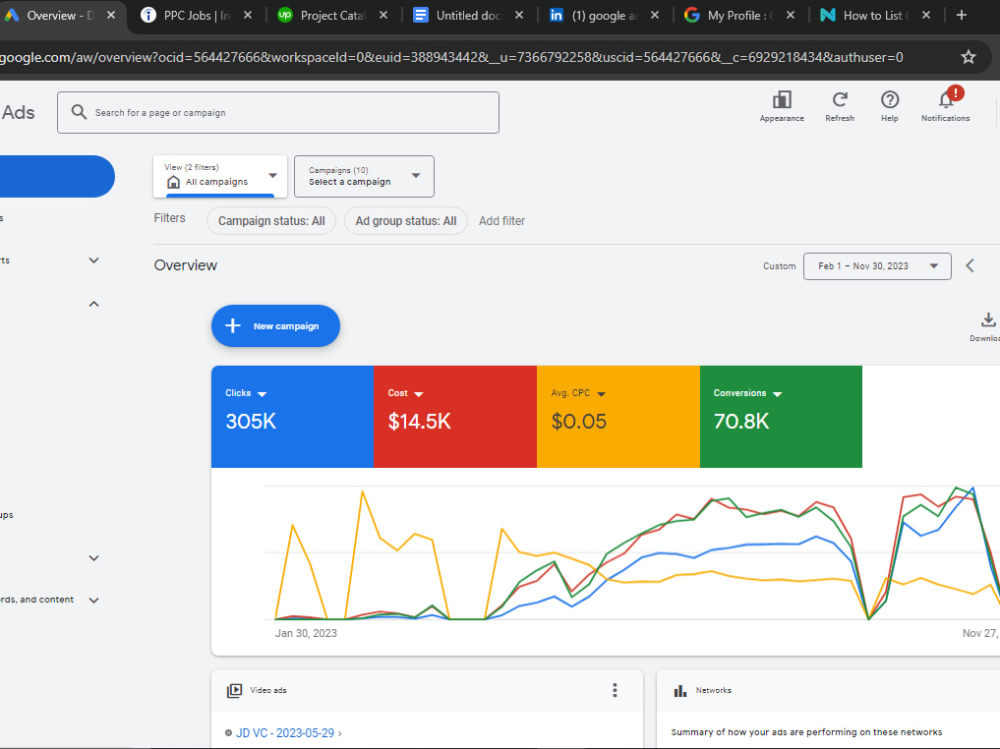Click Add filter
The height and width of the screenshot is (749, 1000).
pos(502,221)
